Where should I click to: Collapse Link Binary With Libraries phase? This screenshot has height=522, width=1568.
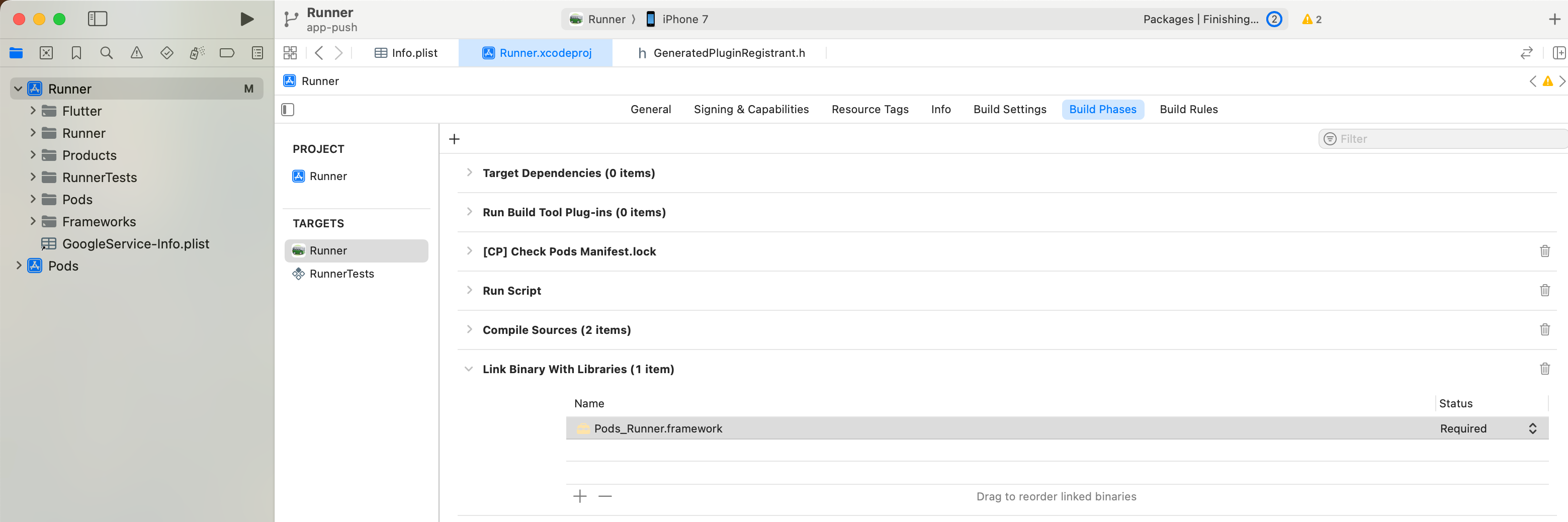[x=469, y=369]
